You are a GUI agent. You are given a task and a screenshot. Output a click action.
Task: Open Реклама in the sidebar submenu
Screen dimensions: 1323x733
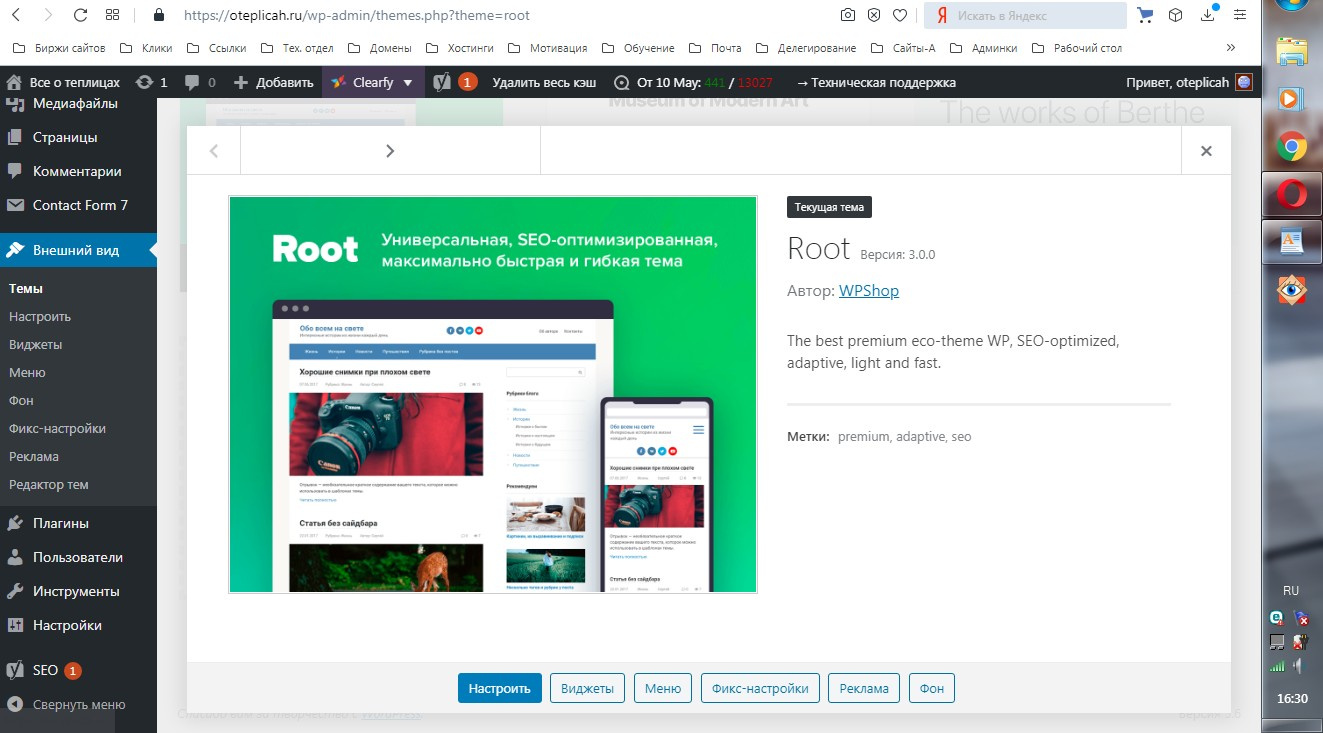pyautogui.click(x=34, y=456)
